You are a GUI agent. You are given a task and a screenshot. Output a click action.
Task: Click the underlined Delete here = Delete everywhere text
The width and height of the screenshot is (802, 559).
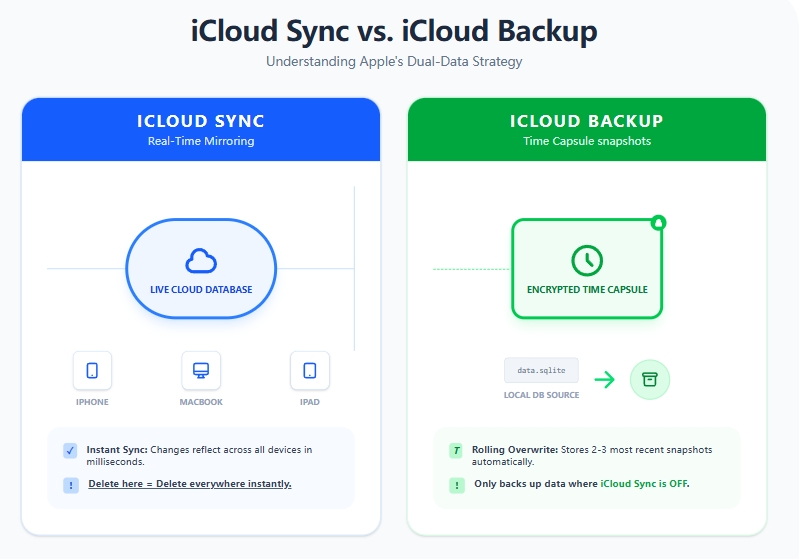coord(190,484)
